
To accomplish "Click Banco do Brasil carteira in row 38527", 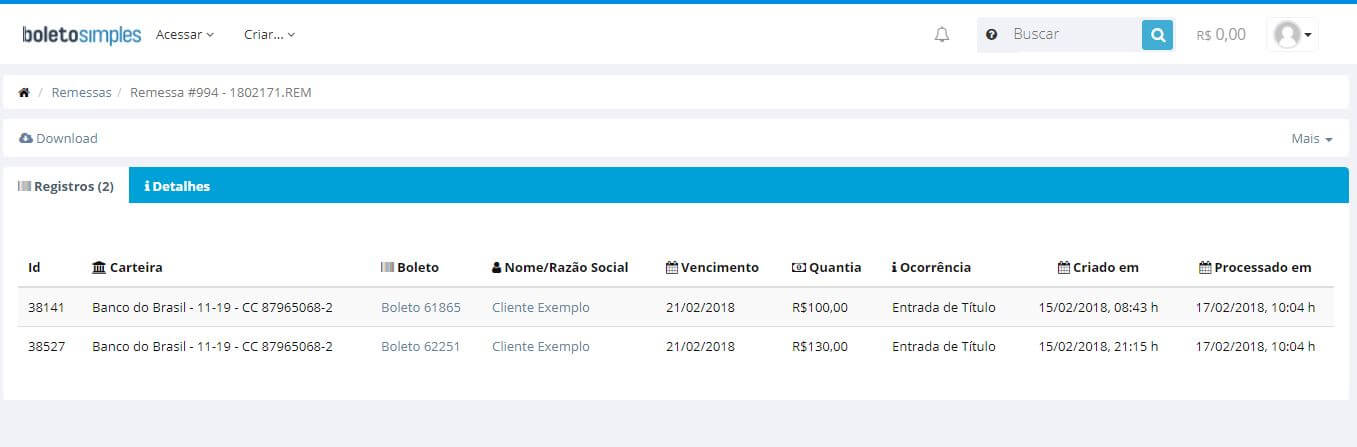I will point(212,347).
